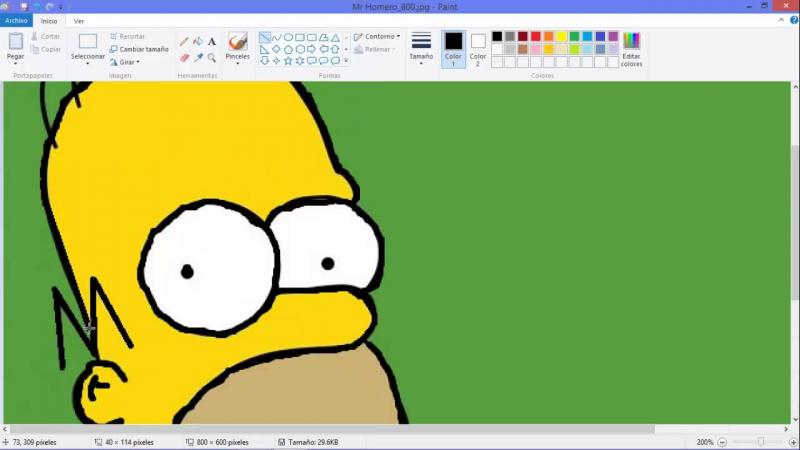Choose the Hexagon shape
Image resolution: width=800 pixels, height=450 pixels.
coord(300,49)
